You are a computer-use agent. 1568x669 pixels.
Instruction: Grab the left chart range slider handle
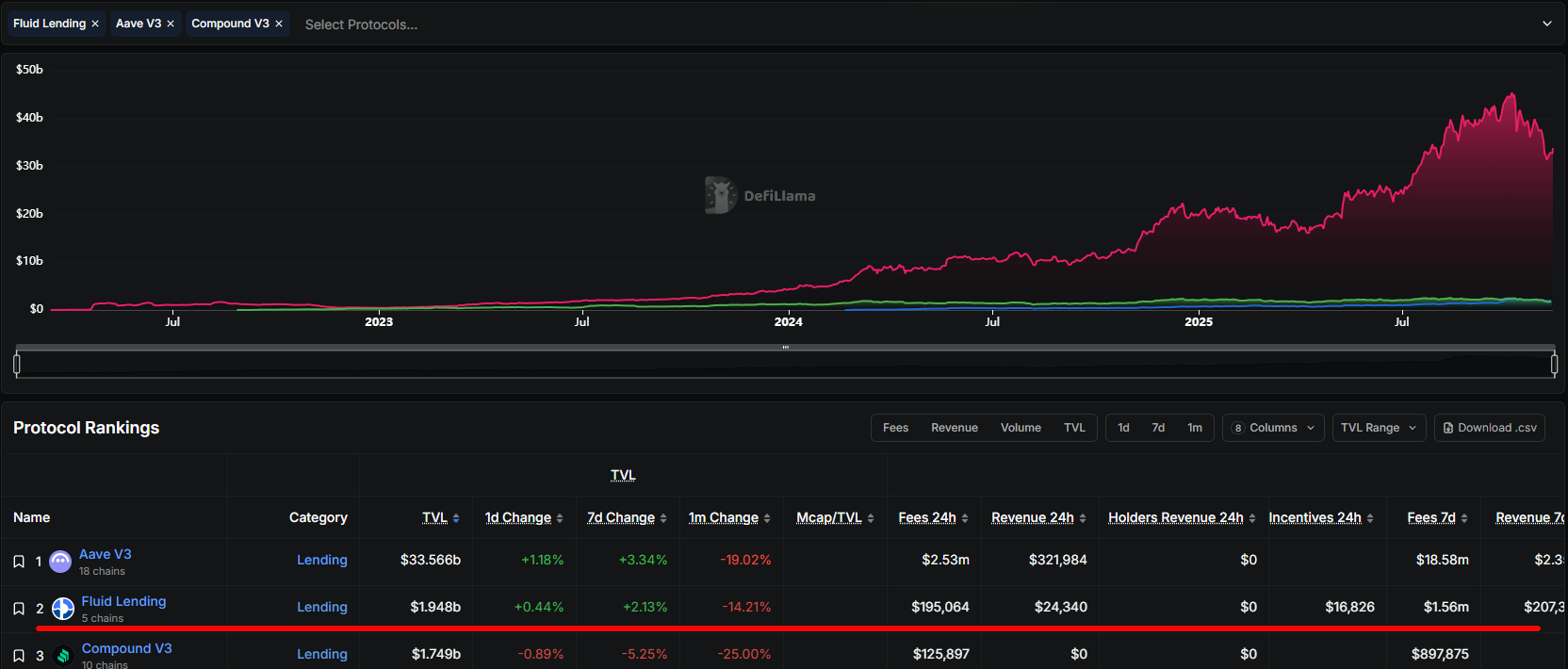17,364
